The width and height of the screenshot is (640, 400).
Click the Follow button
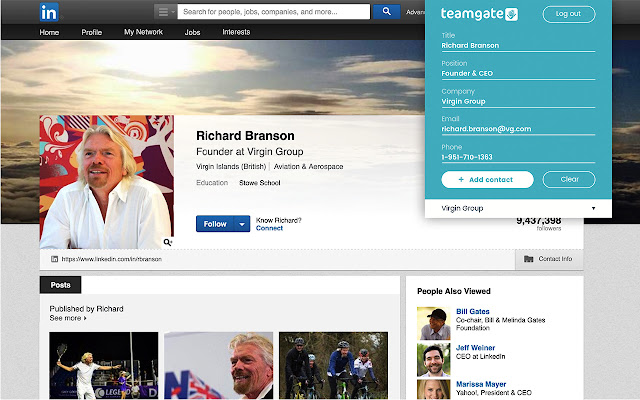215,224
